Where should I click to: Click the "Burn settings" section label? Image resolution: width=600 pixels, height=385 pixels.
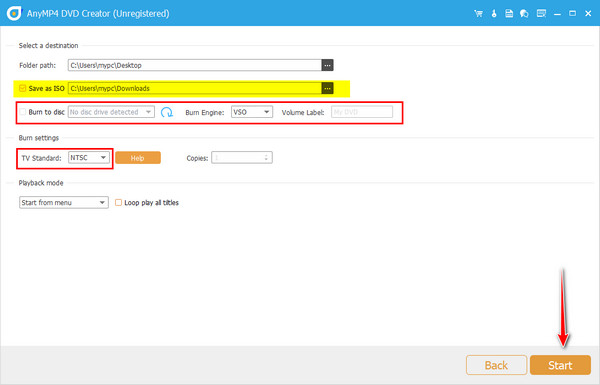coord(39,138)
